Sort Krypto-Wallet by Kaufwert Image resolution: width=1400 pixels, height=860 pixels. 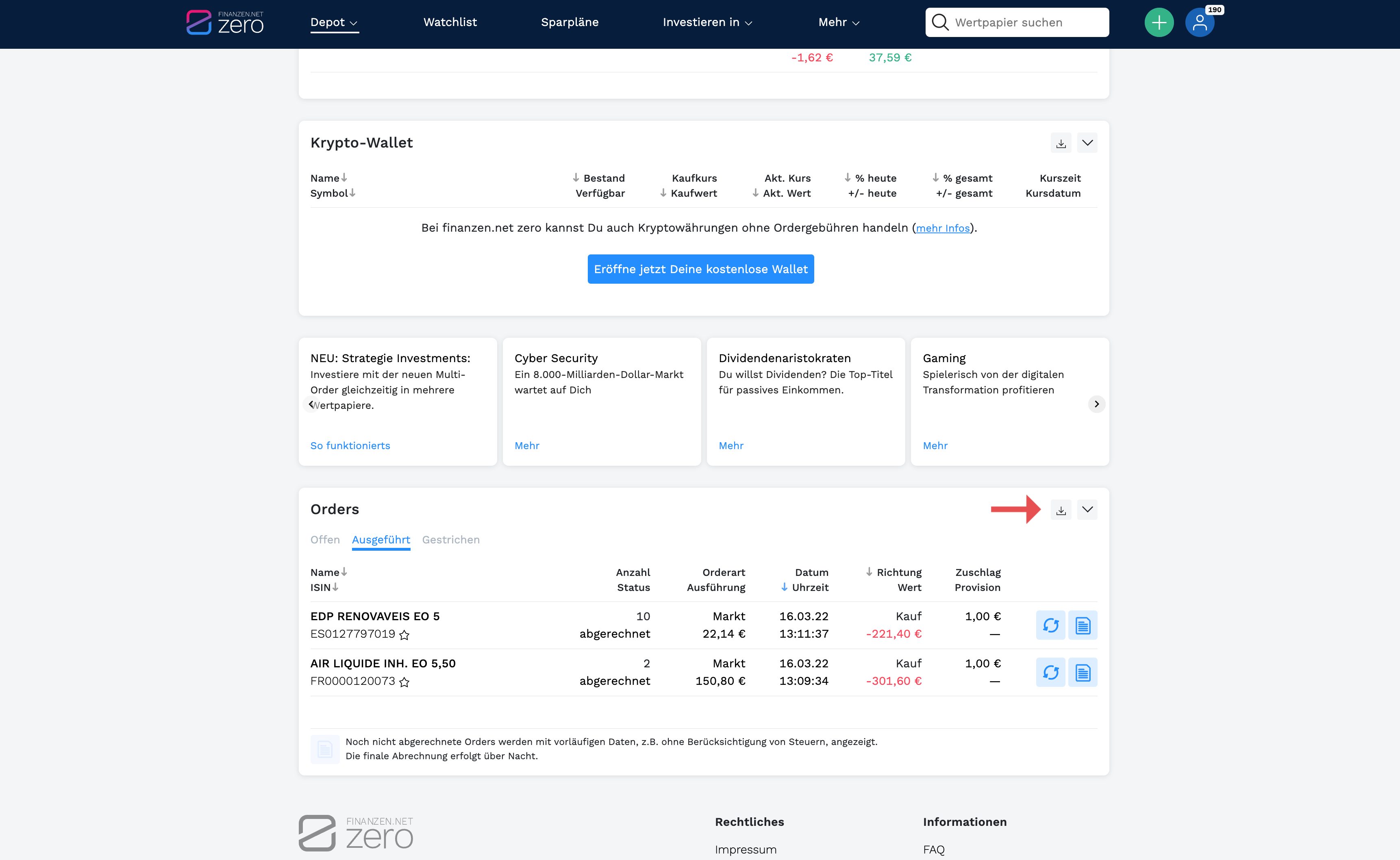(688, 193)
